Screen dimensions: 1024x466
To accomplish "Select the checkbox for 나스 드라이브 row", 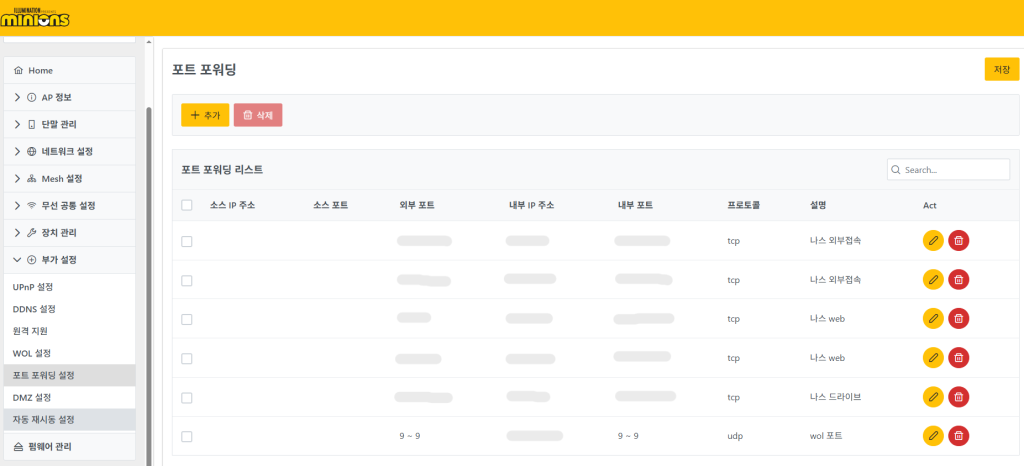I will 187,397.
